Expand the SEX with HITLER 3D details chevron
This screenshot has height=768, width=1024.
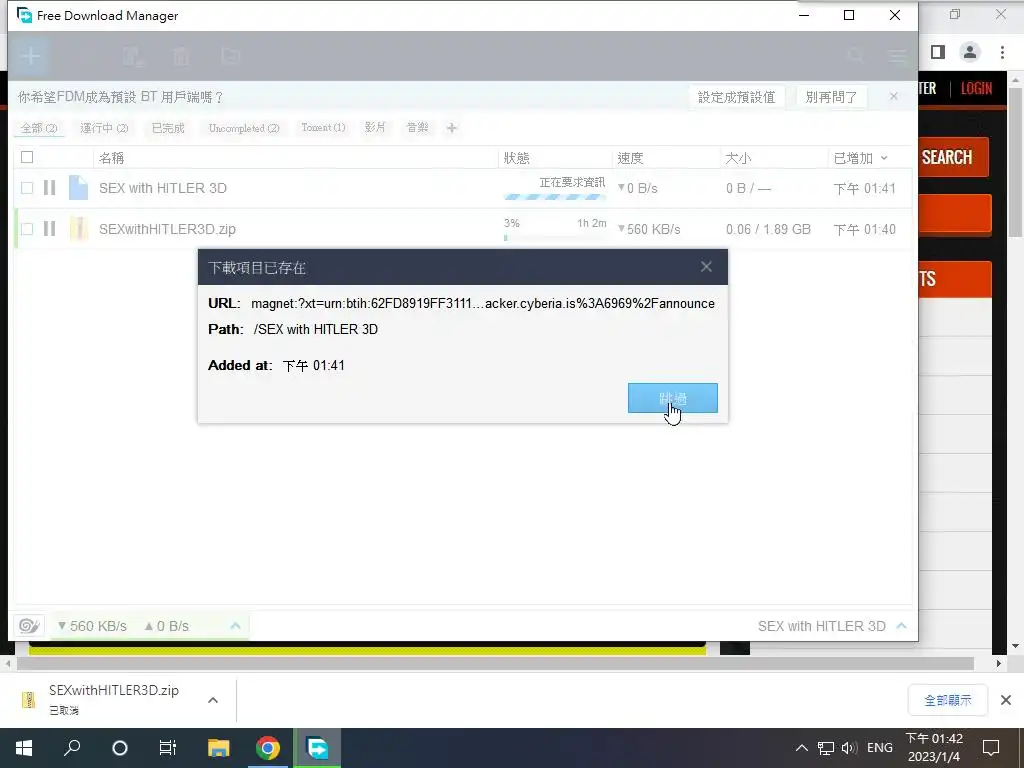(x=902, y=626)
